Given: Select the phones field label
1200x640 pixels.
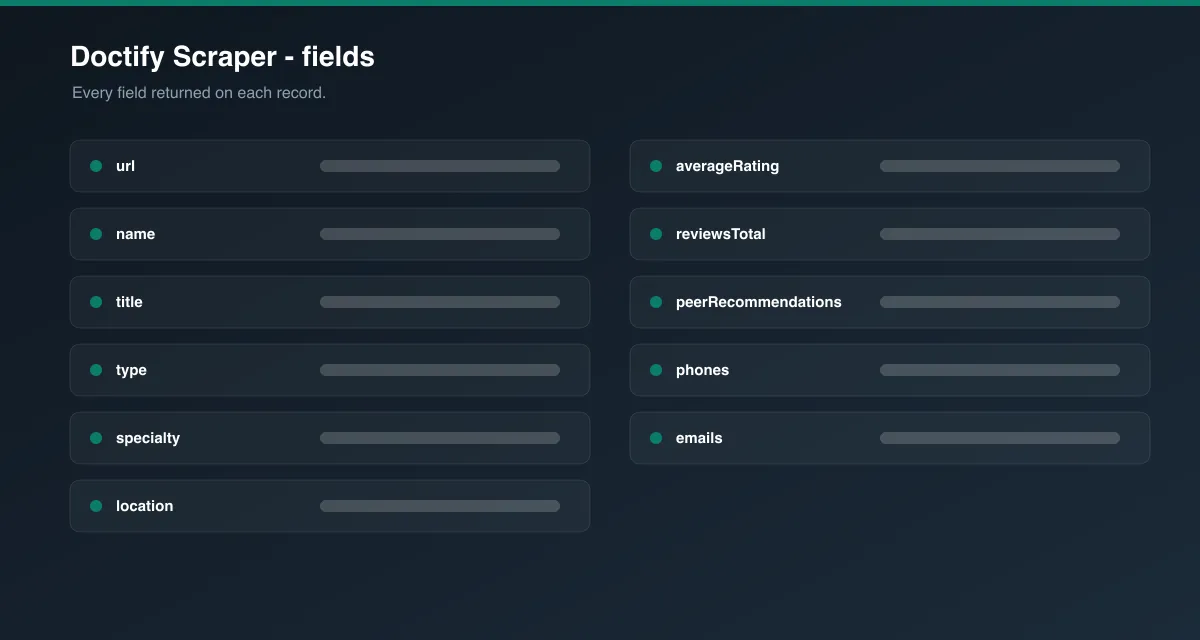Looking at the screenshot, I should click(702, 371).
